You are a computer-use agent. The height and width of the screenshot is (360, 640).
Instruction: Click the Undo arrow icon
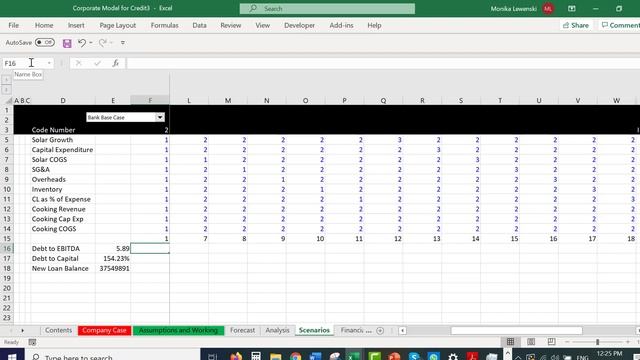(x=82, y=42)
